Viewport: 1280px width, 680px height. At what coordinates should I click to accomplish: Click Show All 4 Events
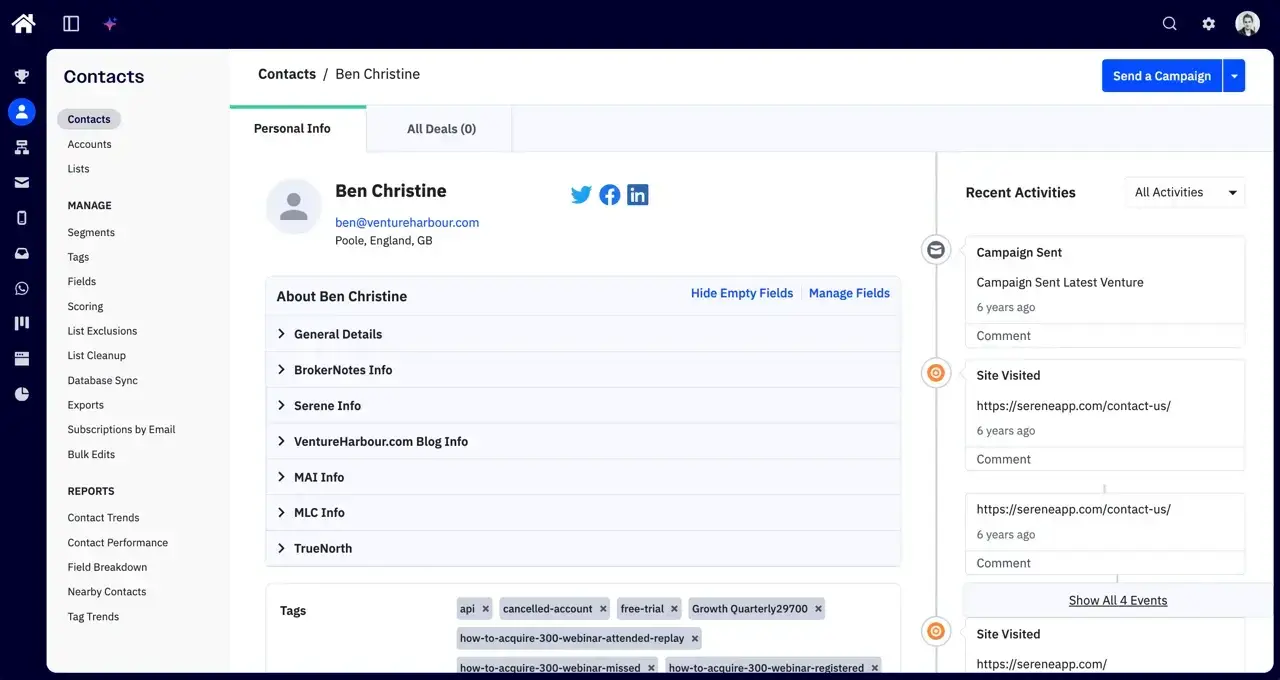pos(1118,600)
